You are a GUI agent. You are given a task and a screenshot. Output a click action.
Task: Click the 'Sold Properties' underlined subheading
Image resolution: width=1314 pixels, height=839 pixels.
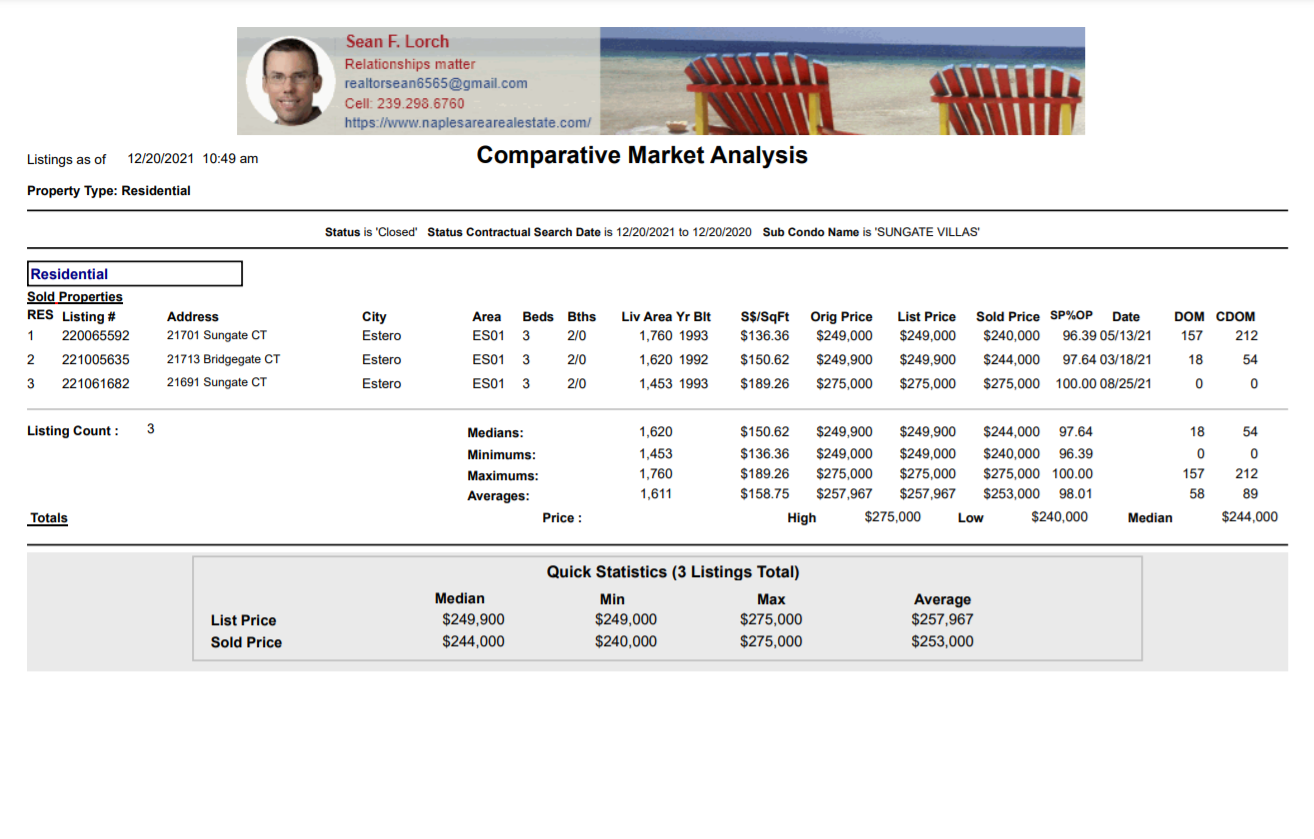(x=75, y=297)
